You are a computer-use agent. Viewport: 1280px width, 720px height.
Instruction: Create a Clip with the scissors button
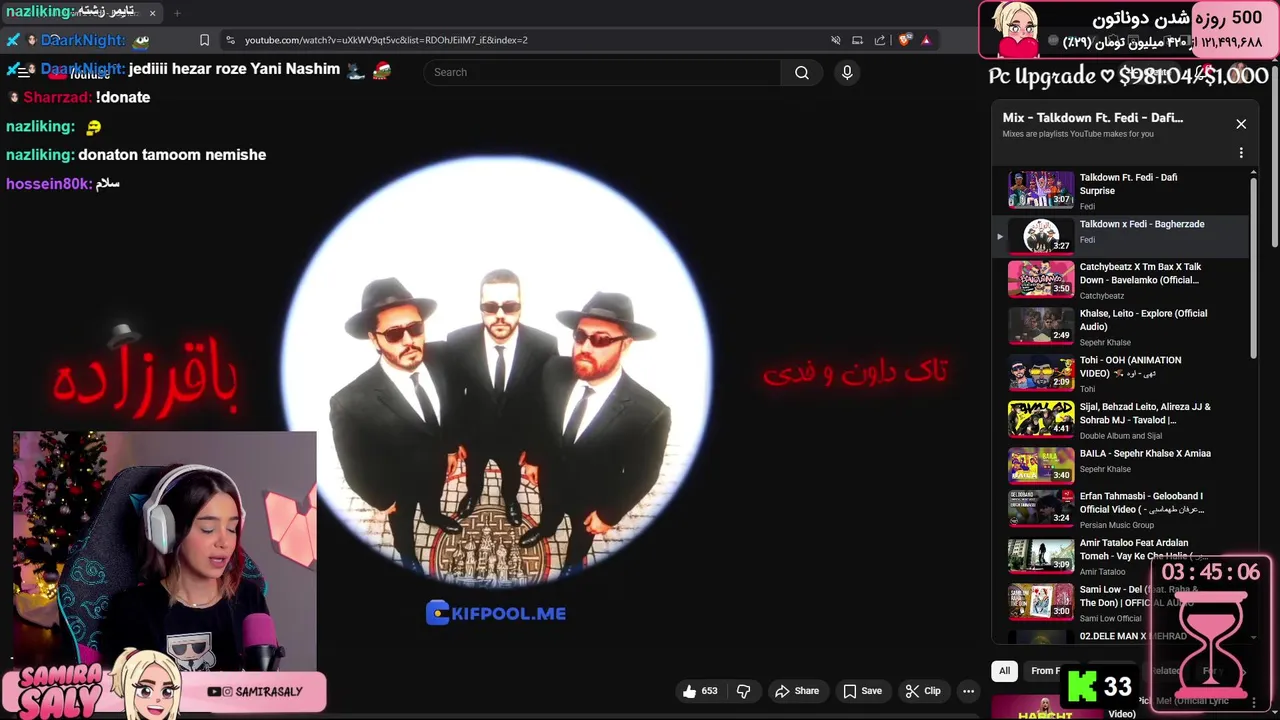[923, 691]
